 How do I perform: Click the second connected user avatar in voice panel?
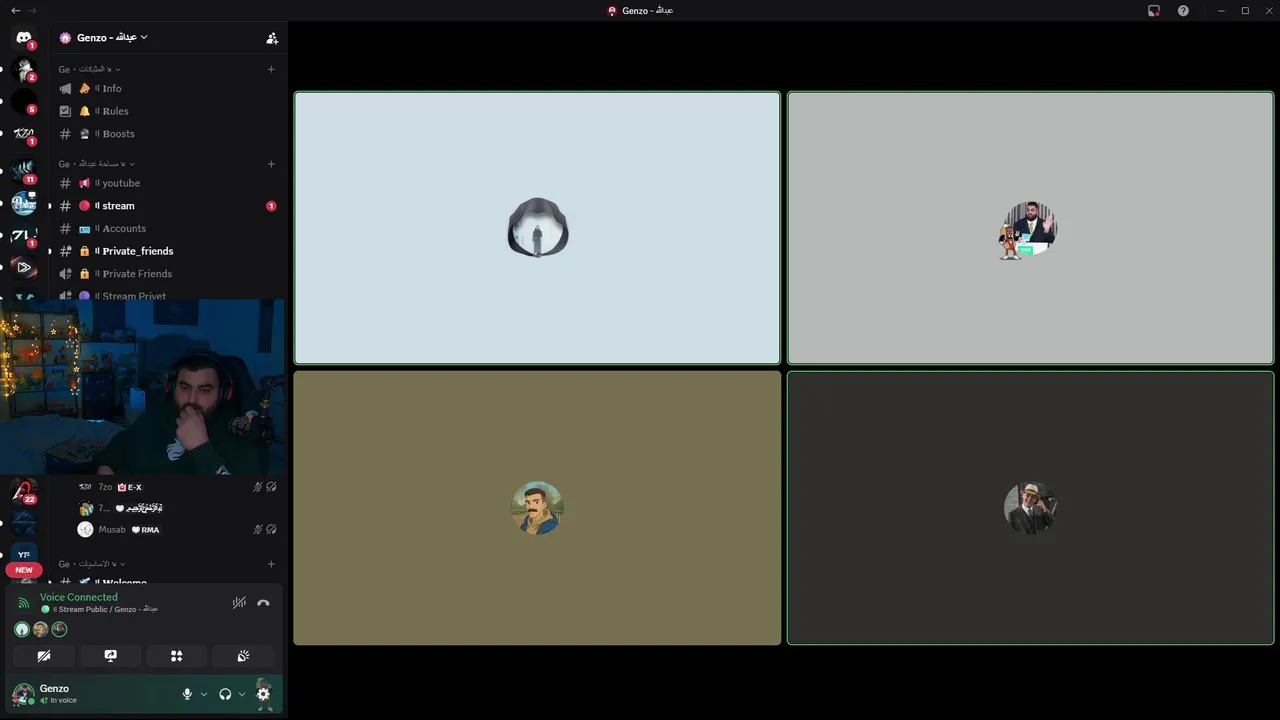coord(40,629)
